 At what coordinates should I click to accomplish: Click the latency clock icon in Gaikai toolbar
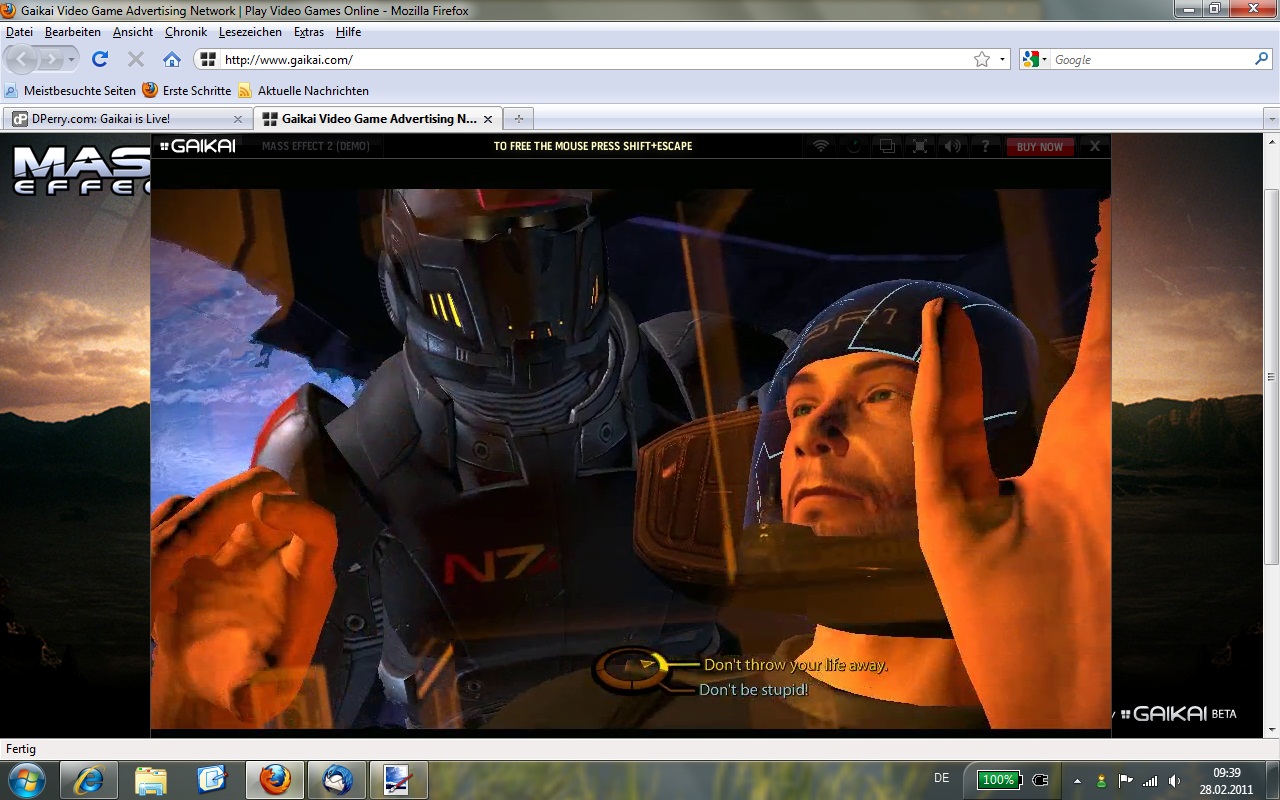pyautogui.click(x=853, y=146)
